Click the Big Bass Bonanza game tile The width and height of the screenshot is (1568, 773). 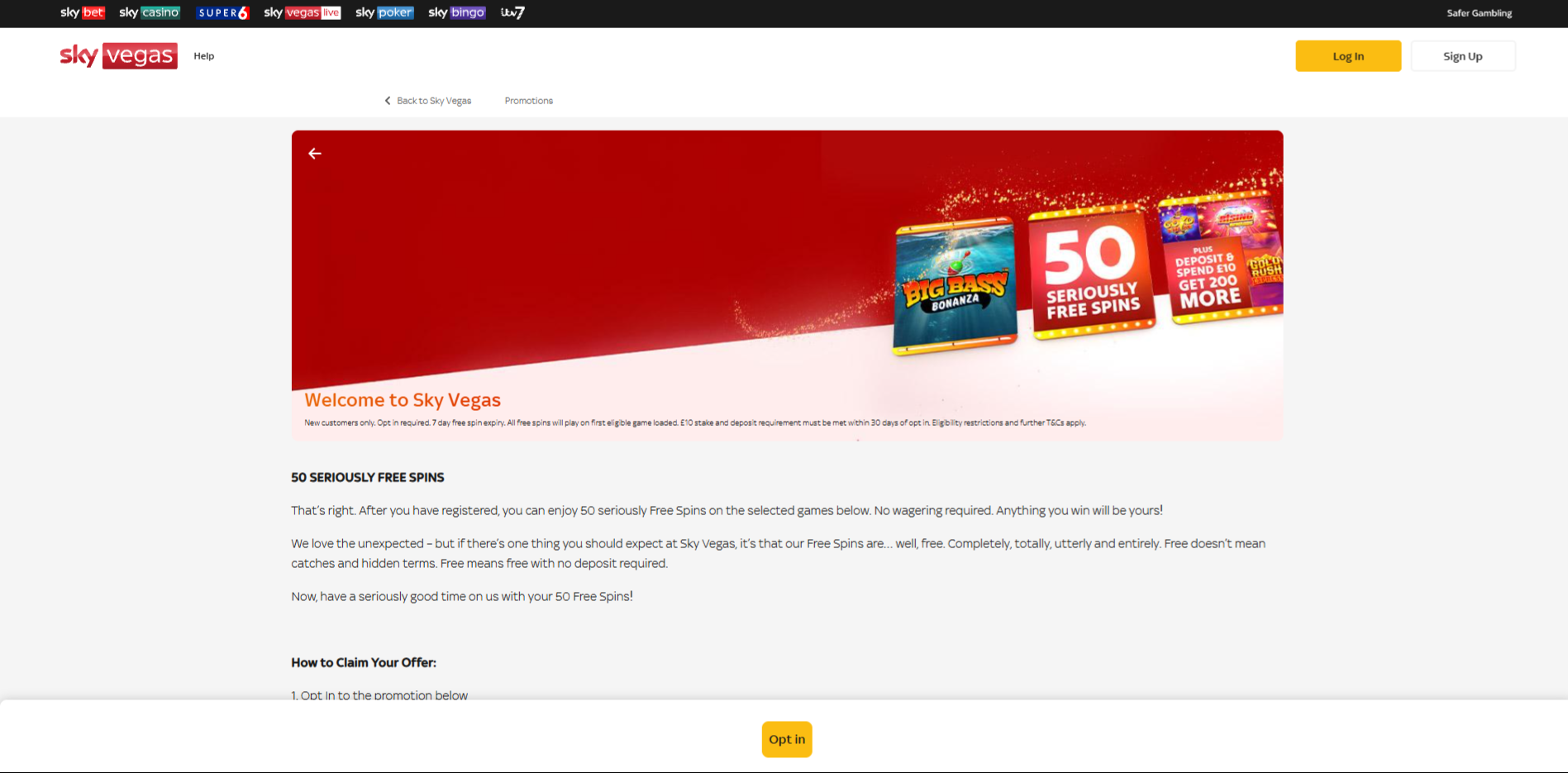tap(955, 287)
